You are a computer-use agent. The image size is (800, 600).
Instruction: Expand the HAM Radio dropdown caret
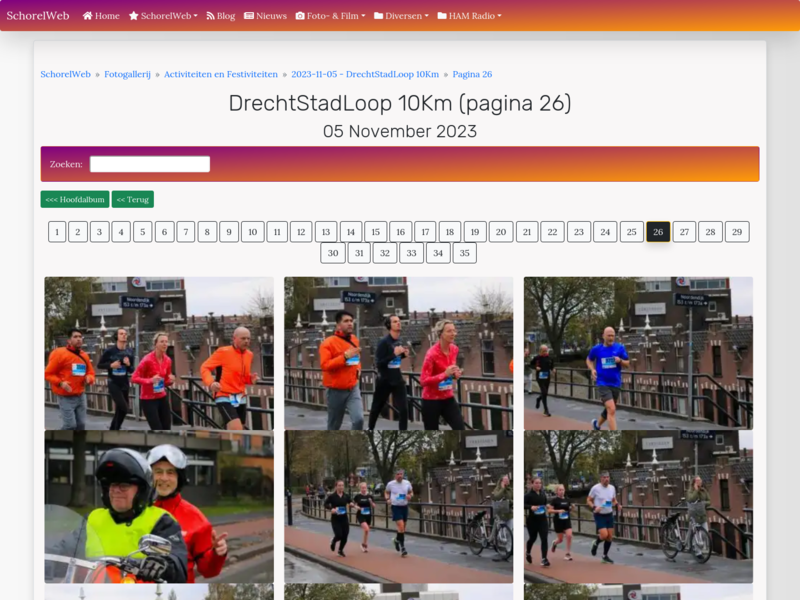499,16
